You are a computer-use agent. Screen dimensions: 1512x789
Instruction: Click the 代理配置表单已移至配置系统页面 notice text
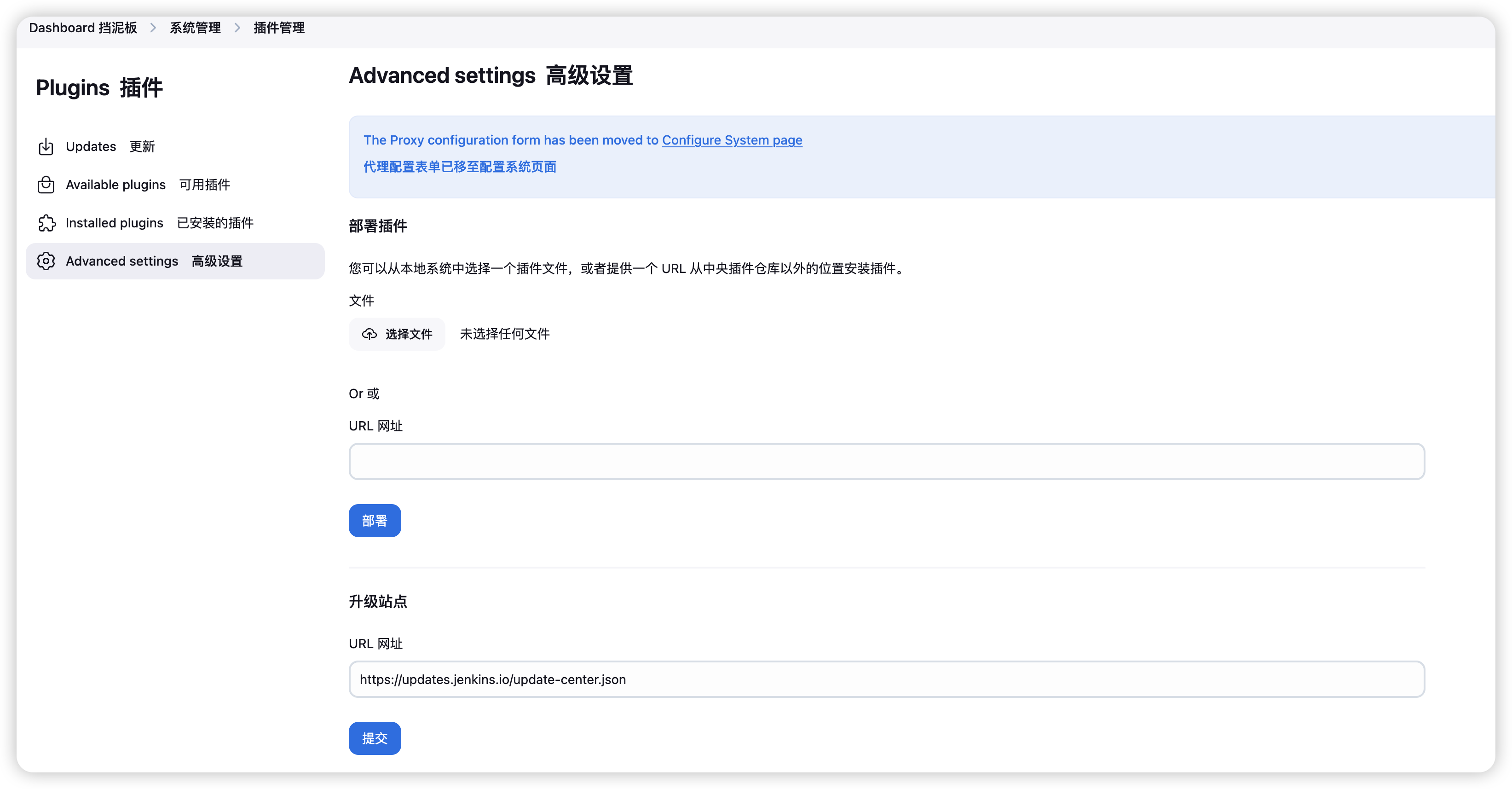460,167
